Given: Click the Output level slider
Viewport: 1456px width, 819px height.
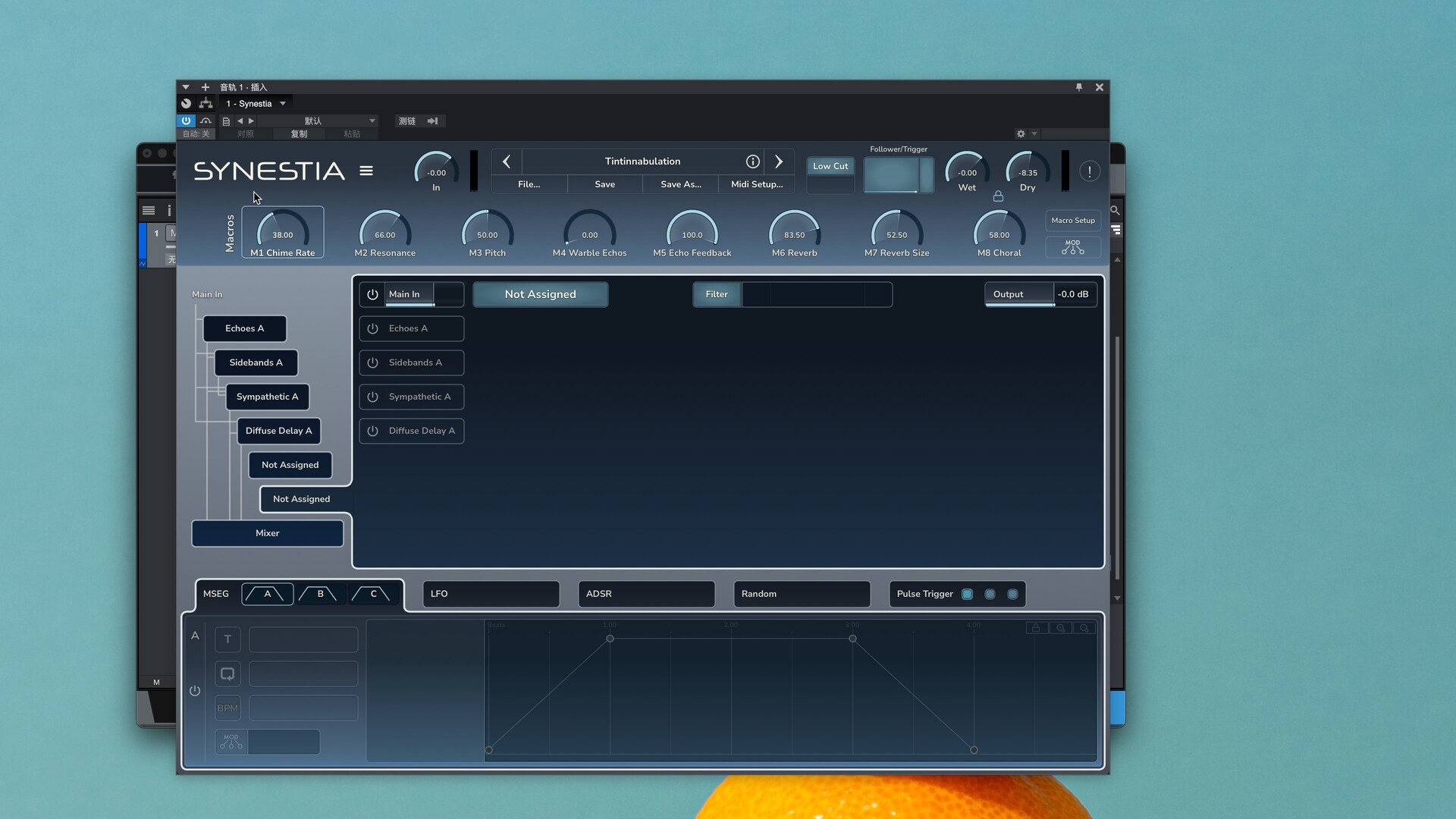Looking at the screenshot, I should (1040, 294).
